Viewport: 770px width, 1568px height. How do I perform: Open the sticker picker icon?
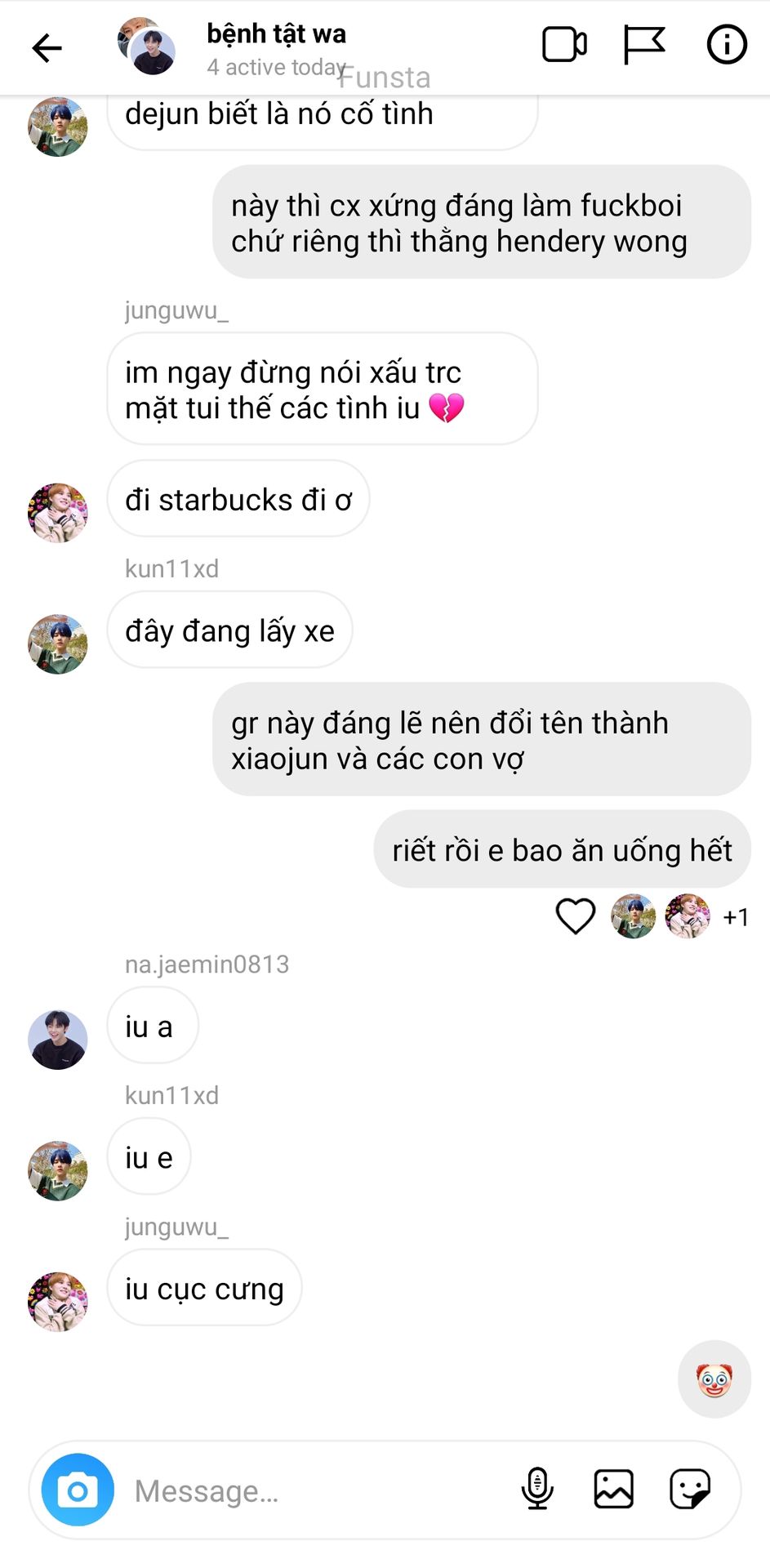coord(690,1488)
